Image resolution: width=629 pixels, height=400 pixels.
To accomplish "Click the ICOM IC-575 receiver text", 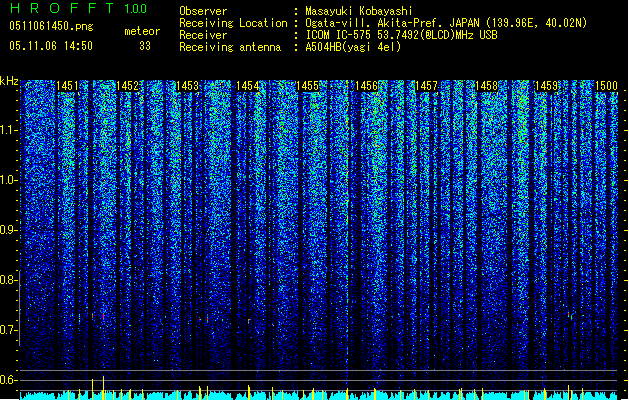I will click(x=401, y=35).
